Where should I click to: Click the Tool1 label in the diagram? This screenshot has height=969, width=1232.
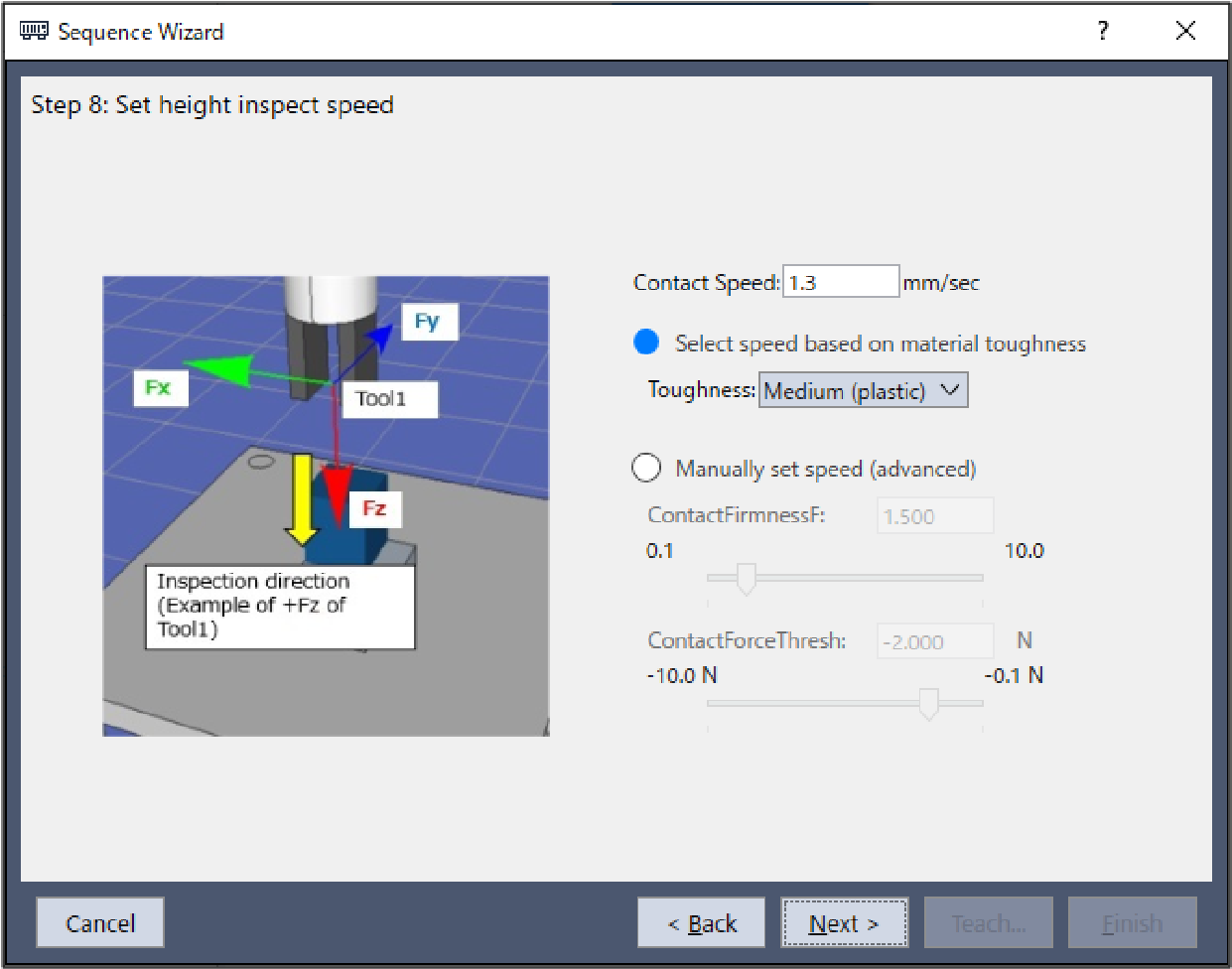click(382, 399)
